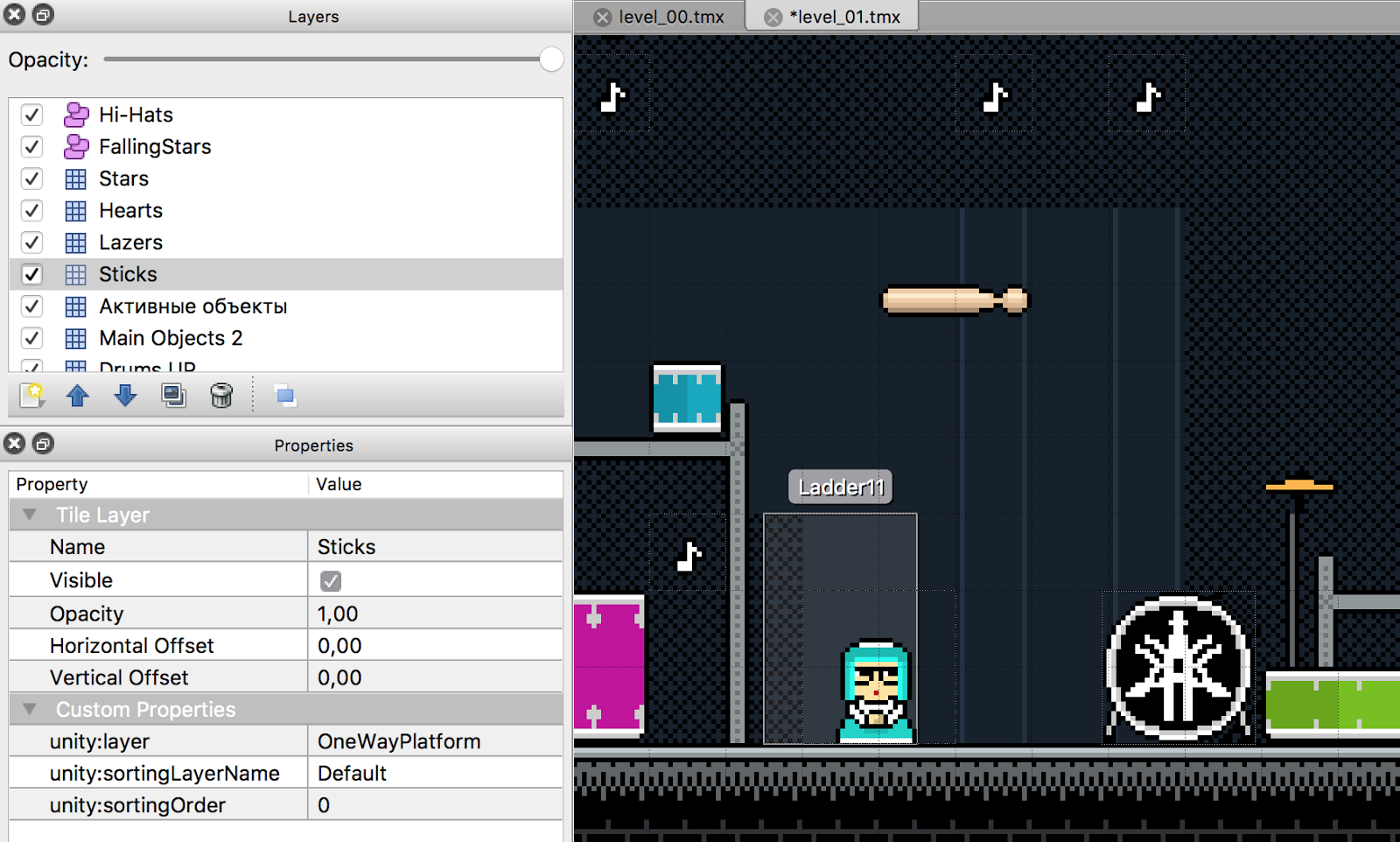The width and height of the screenshot is (1400, 842).
Task: Close the level_00.tmx tab
Action: pos(603,16)
